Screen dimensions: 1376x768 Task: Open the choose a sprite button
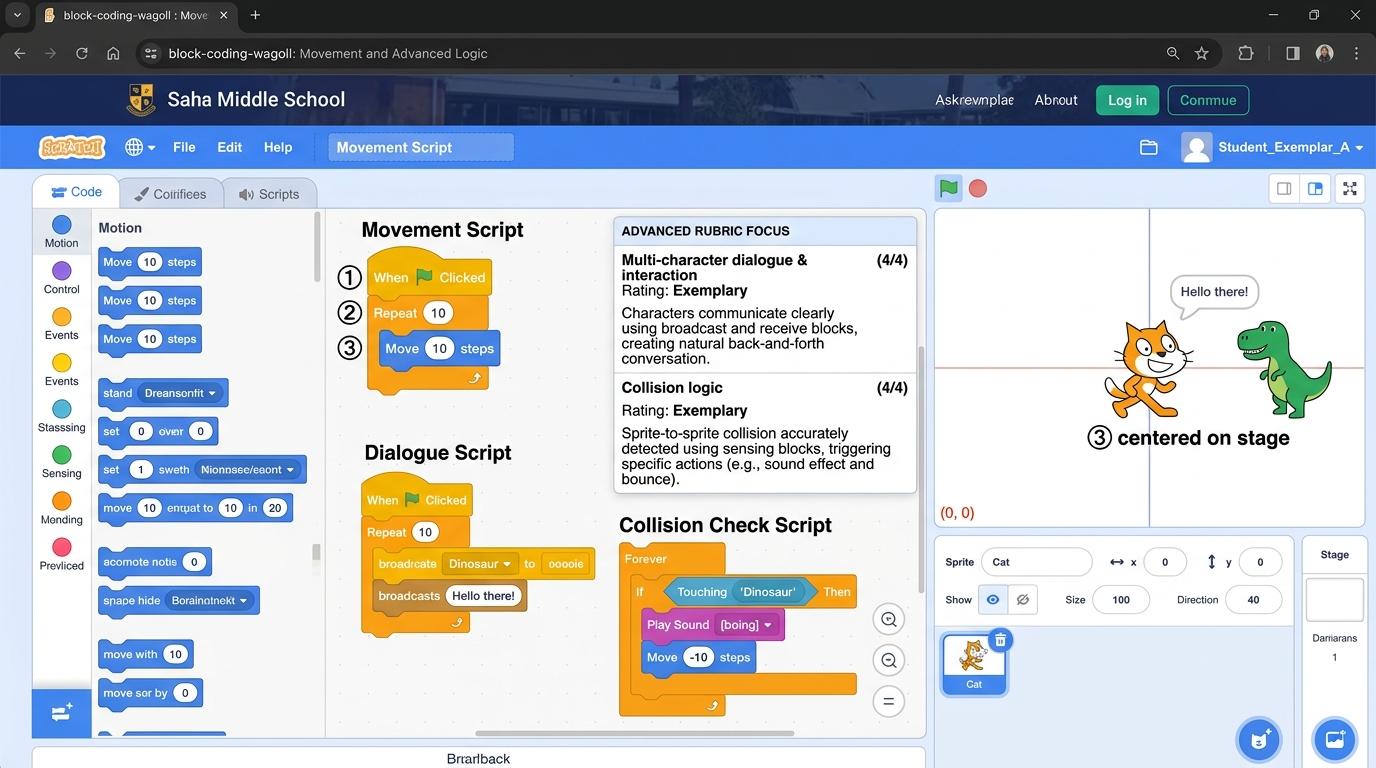coord(1258,740)
